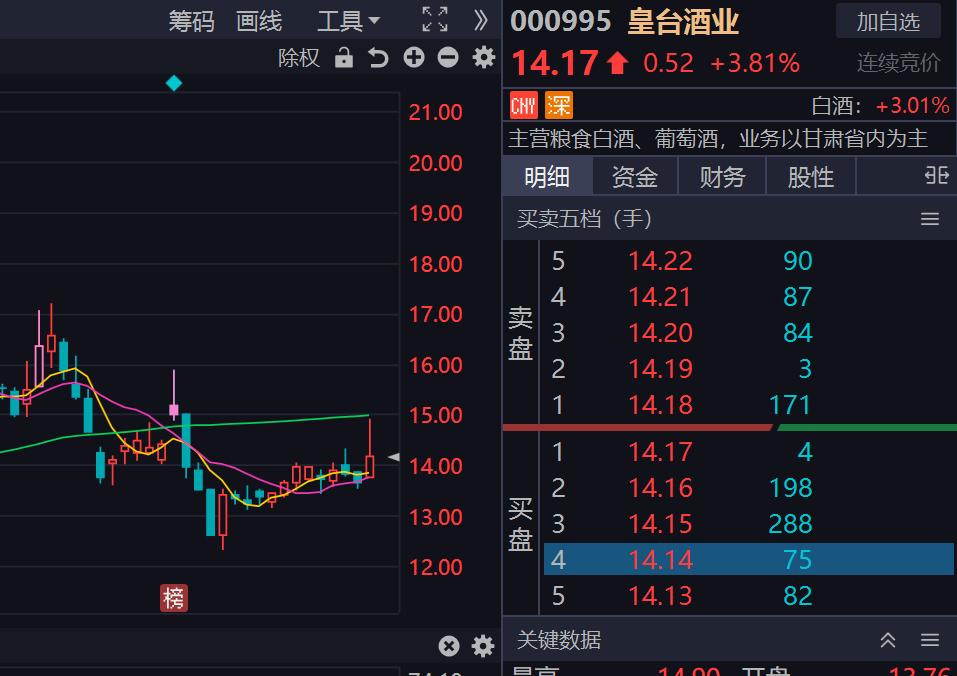Select highlighted buy level 4 row 14.14
The height and width of the screenshot is (676, 957).
click(x=748, y=559)
